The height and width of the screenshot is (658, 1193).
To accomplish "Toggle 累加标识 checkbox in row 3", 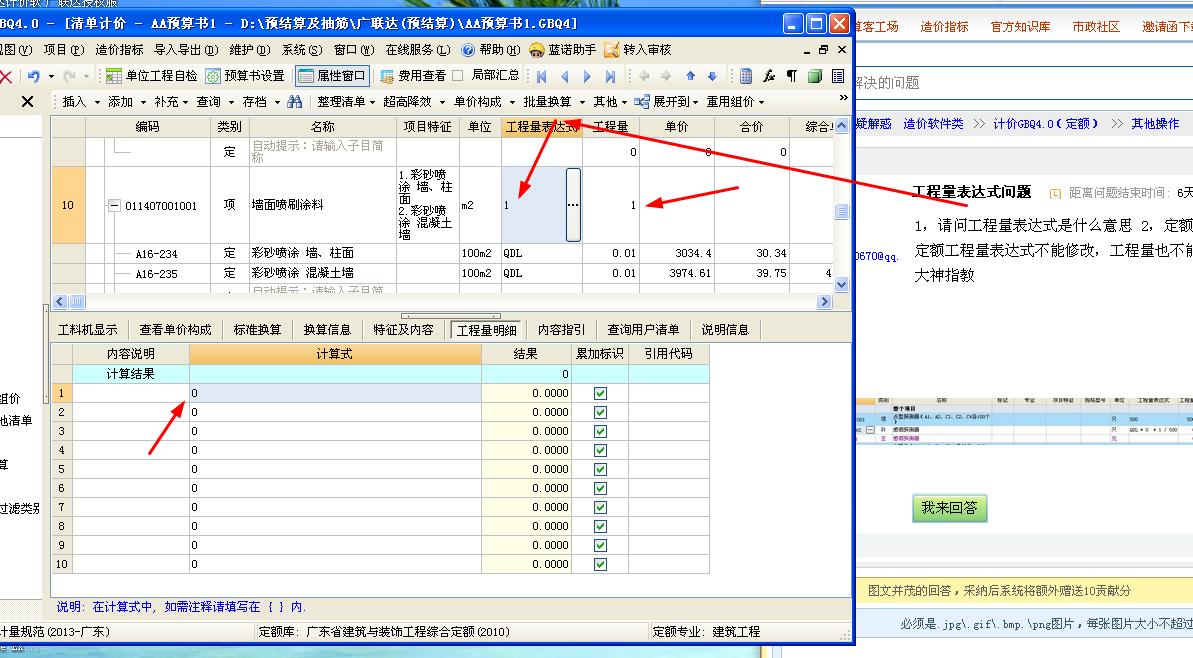I will [x=600, y=431].
